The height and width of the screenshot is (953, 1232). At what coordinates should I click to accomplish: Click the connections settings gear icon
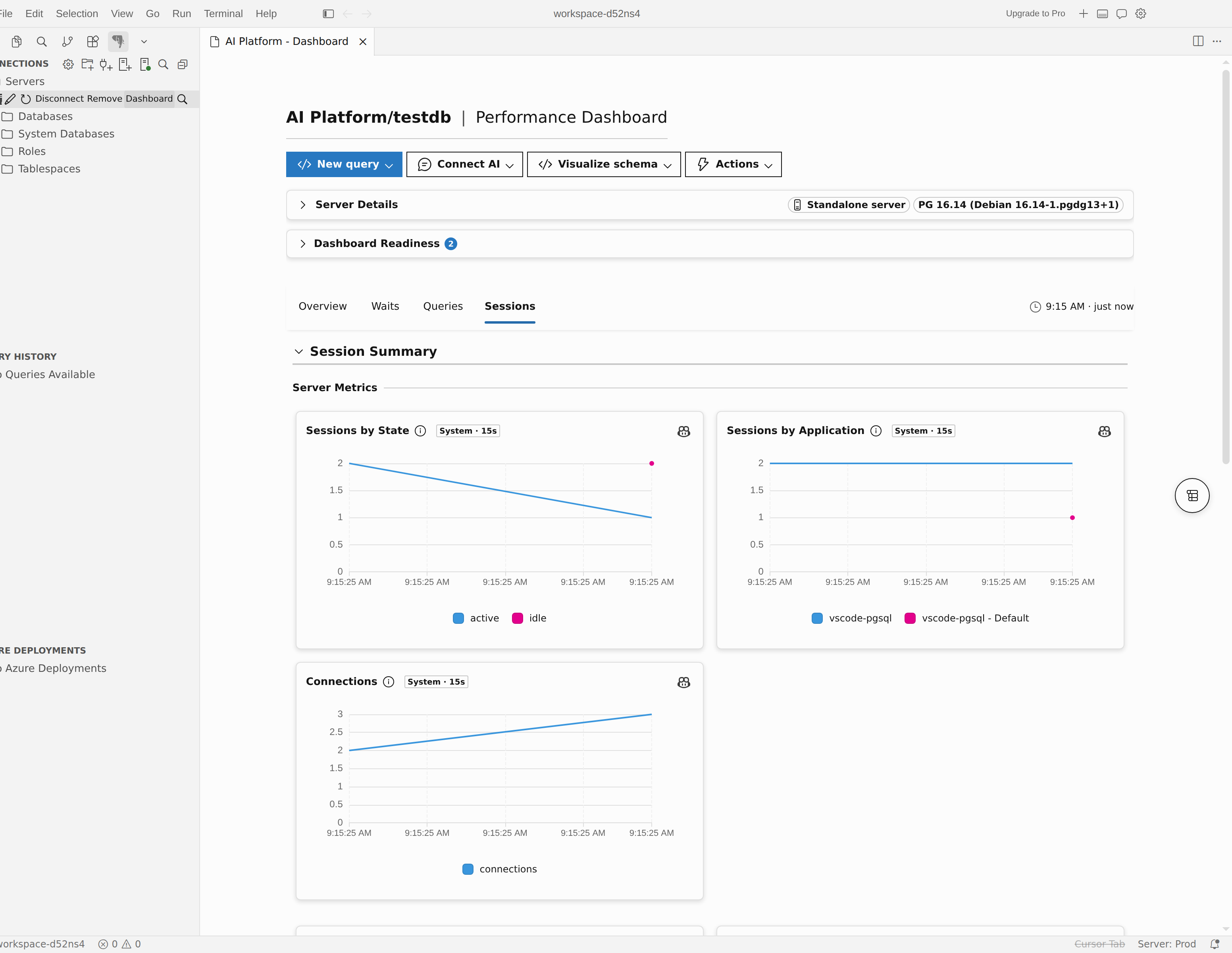click(68, 64)
